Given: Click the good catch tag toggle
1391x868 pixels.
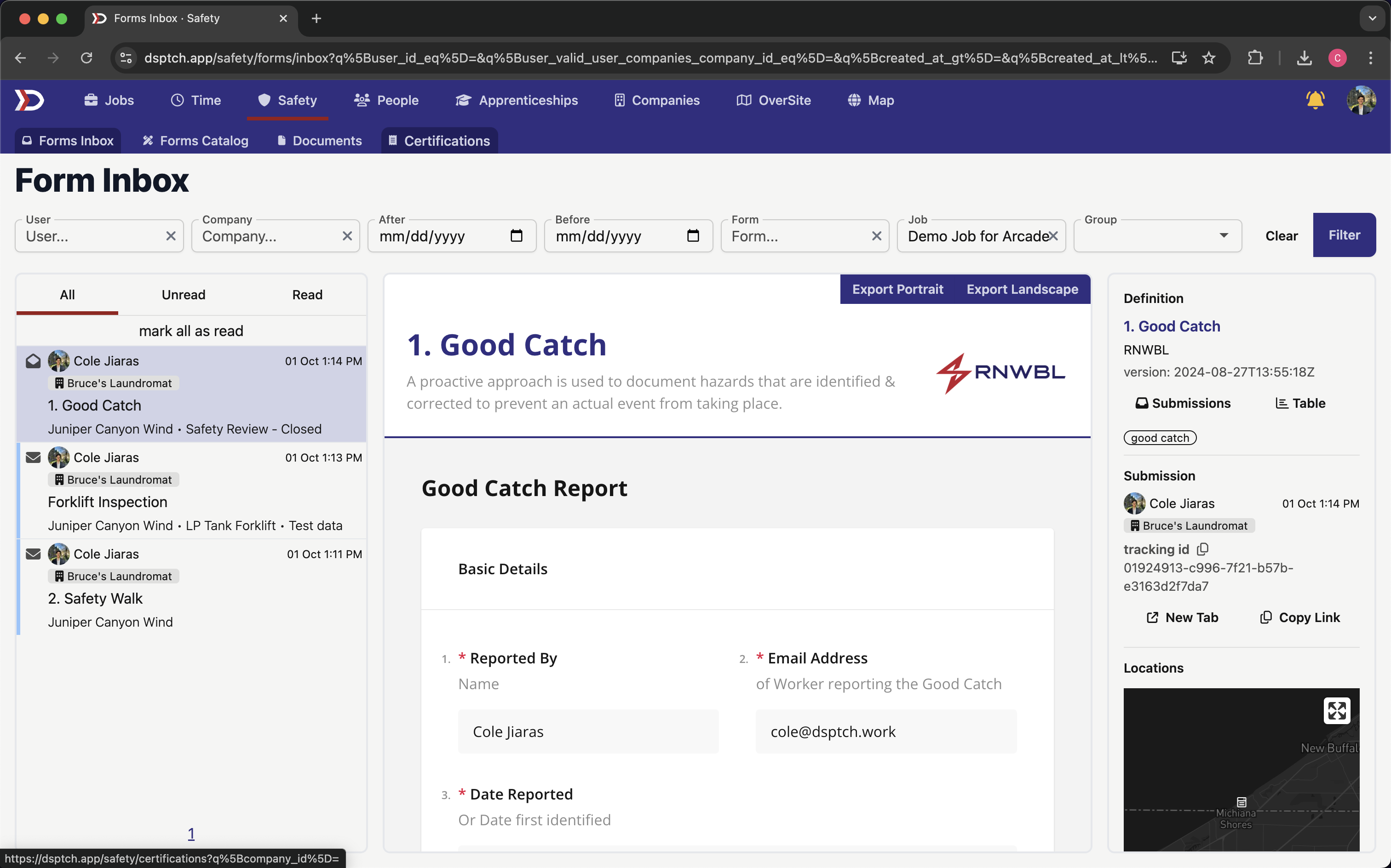Looking at the screenshot, I should (x=1160, y=437).
